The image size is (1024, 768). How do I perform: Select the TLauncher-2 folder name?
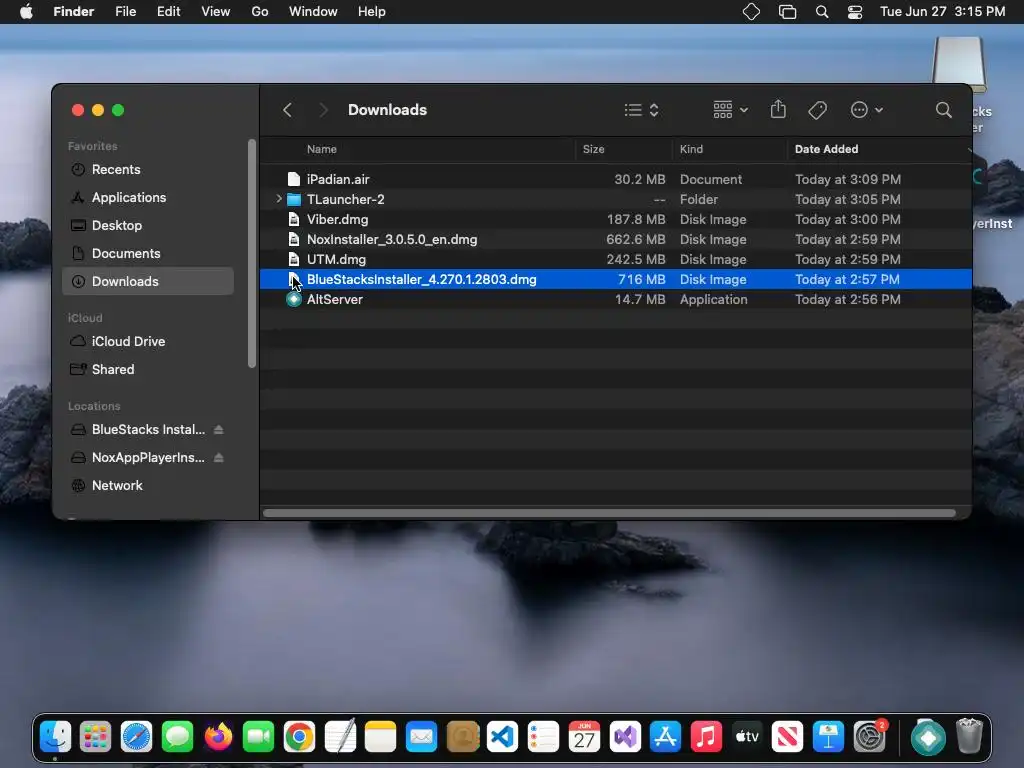[345, 199]
